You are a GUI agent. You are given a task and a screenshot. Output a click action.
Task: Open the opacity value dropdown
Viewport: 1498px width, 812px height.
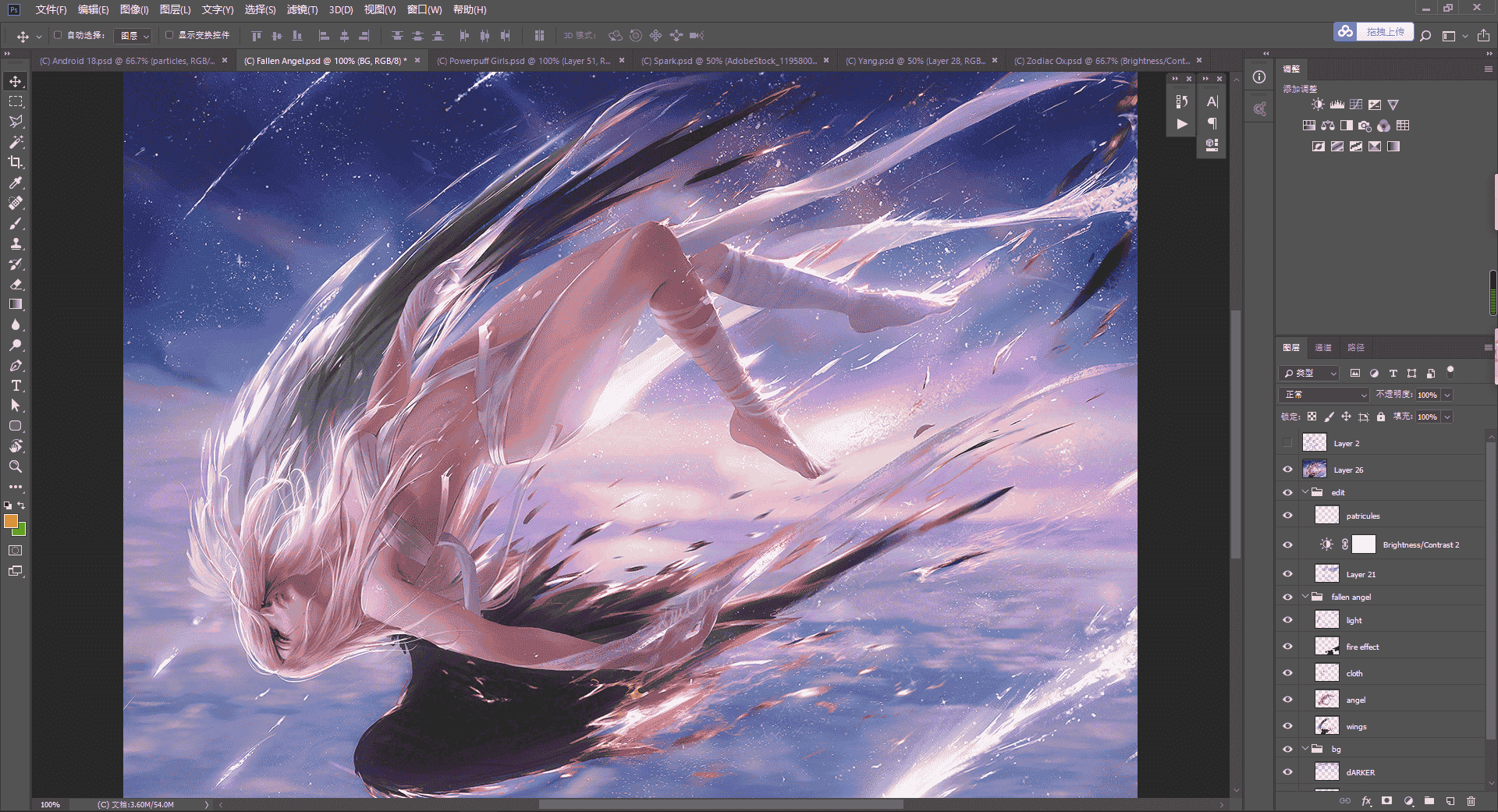(1447, 395)
